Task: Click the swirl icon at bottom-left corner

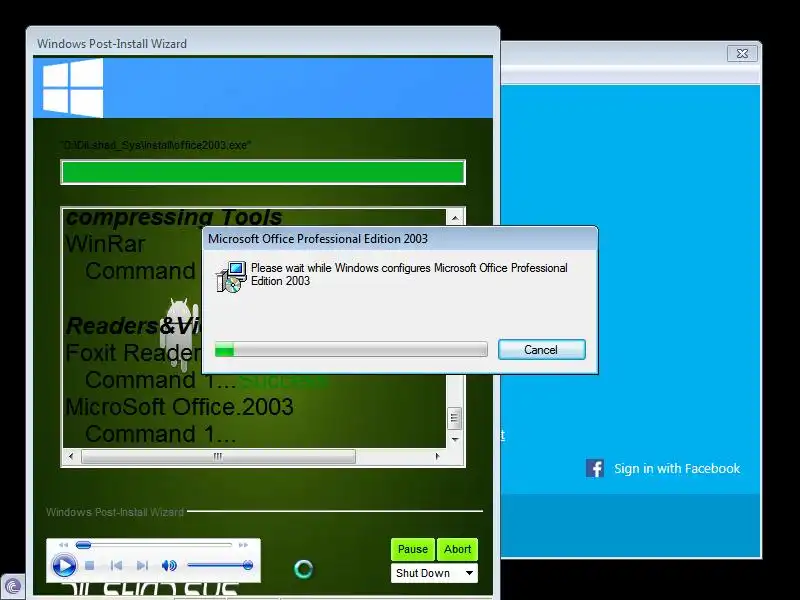Action: coord(12,586)
